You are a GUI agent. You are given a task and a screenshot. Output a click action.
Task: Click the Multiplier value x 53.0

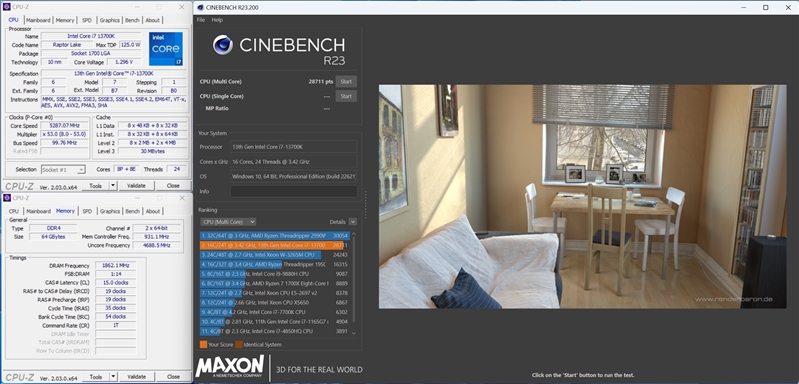[65, 134]
